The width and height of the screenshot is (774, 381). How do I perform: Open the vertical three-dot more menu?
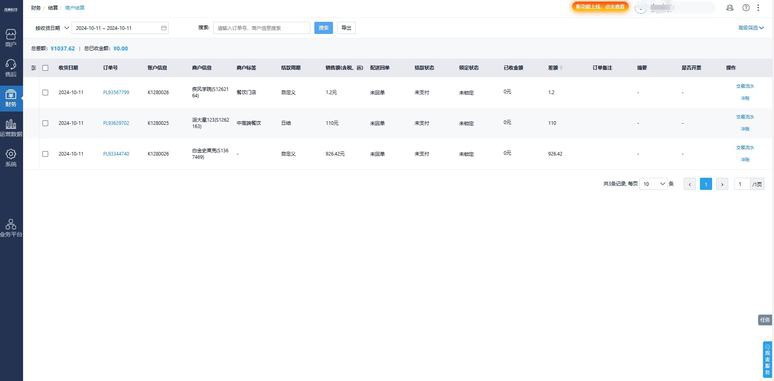click(758, 8)
